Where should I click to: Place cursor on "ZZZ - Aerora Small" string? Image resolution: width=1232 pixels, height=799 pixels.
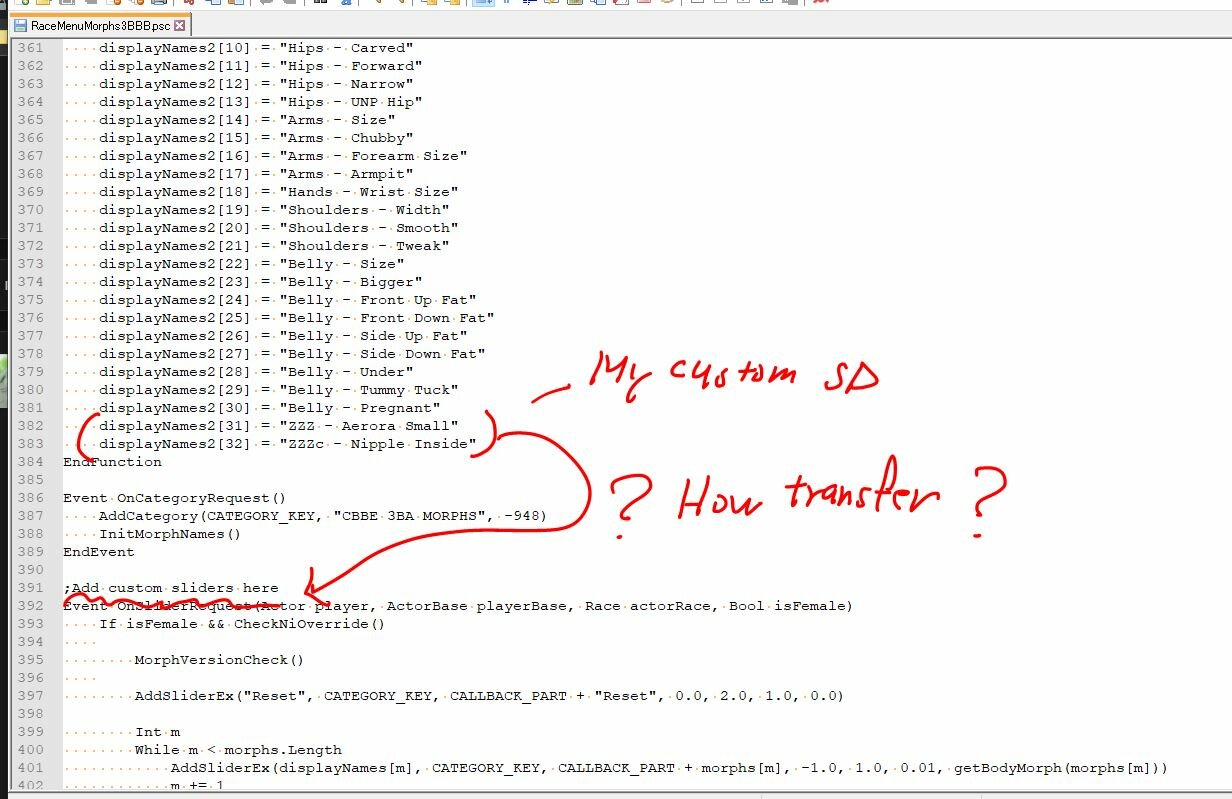[368, 426]
